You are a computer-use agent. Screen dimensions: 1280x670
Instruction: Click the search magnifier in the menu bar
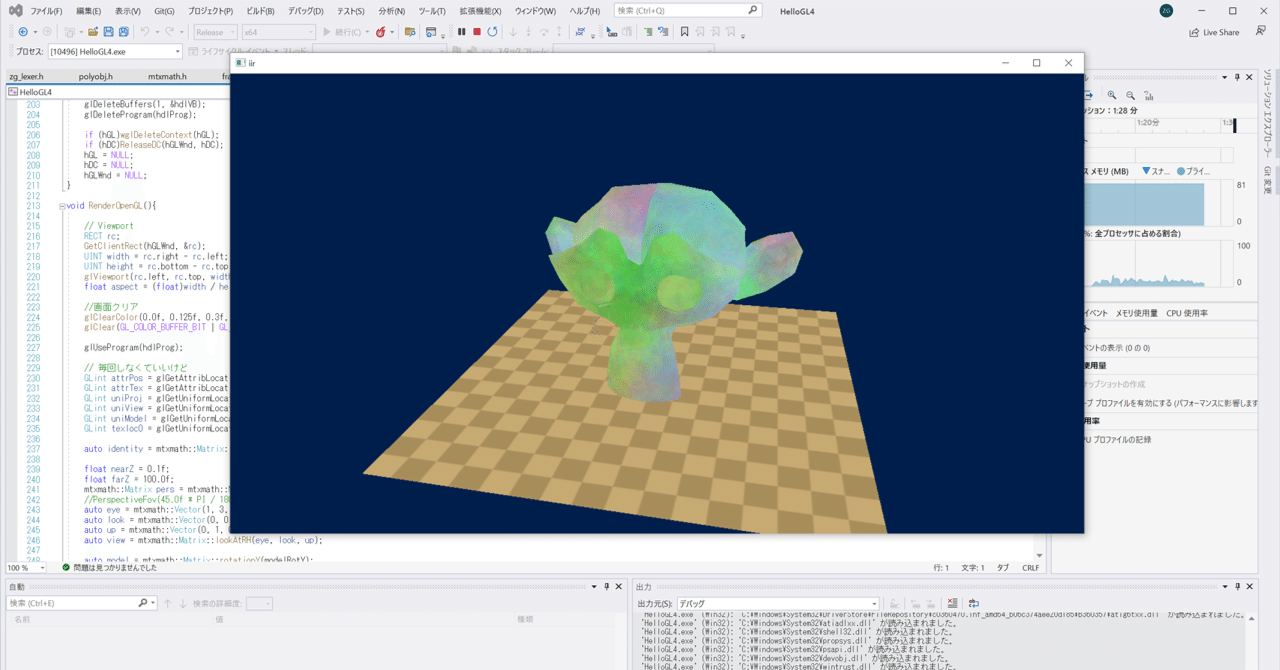(753, 10)
